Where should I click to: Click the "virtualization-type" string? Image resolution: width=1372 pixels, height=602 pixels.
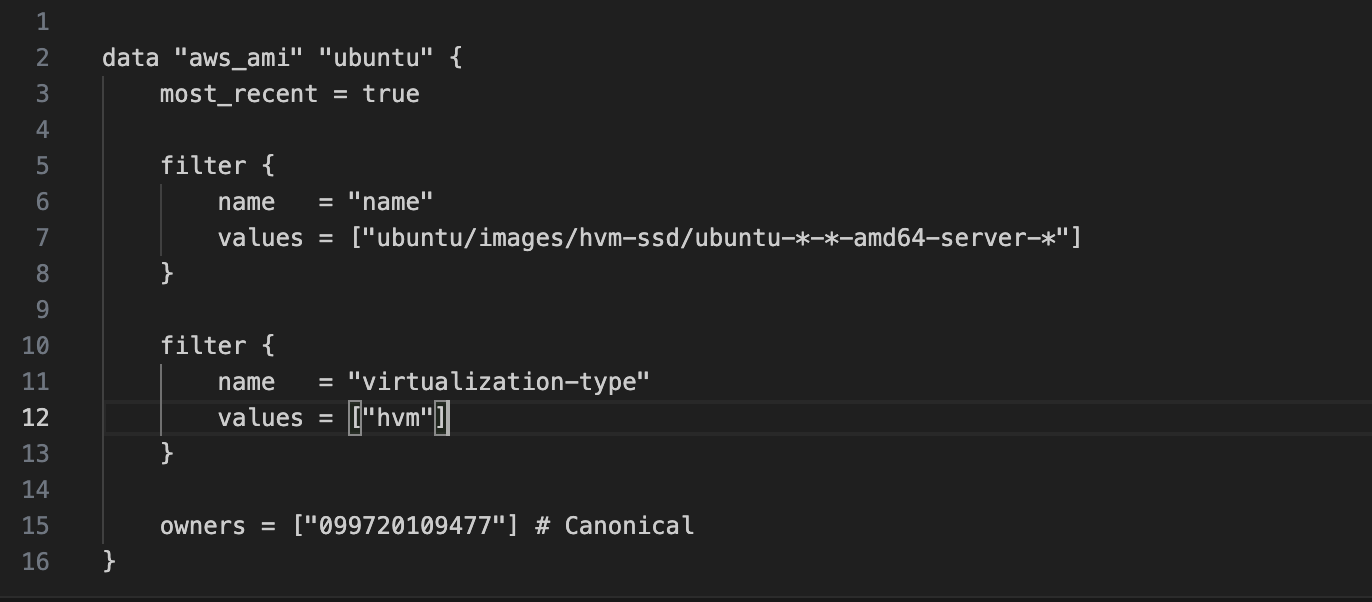point(499,382)
